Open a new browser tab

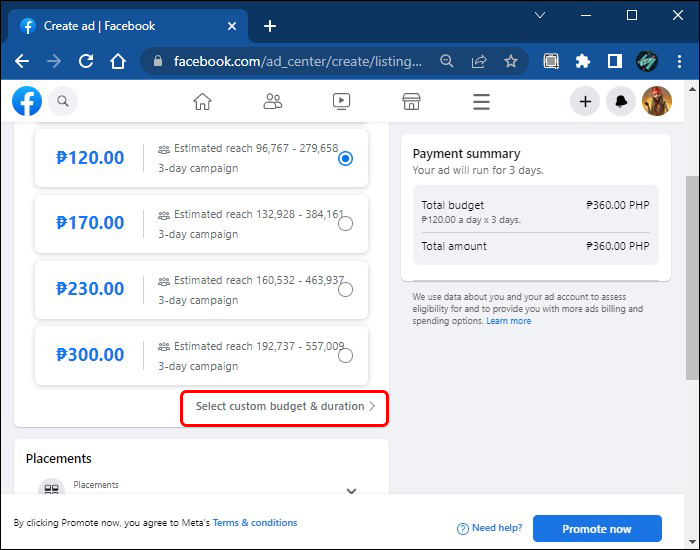point(270,26)
